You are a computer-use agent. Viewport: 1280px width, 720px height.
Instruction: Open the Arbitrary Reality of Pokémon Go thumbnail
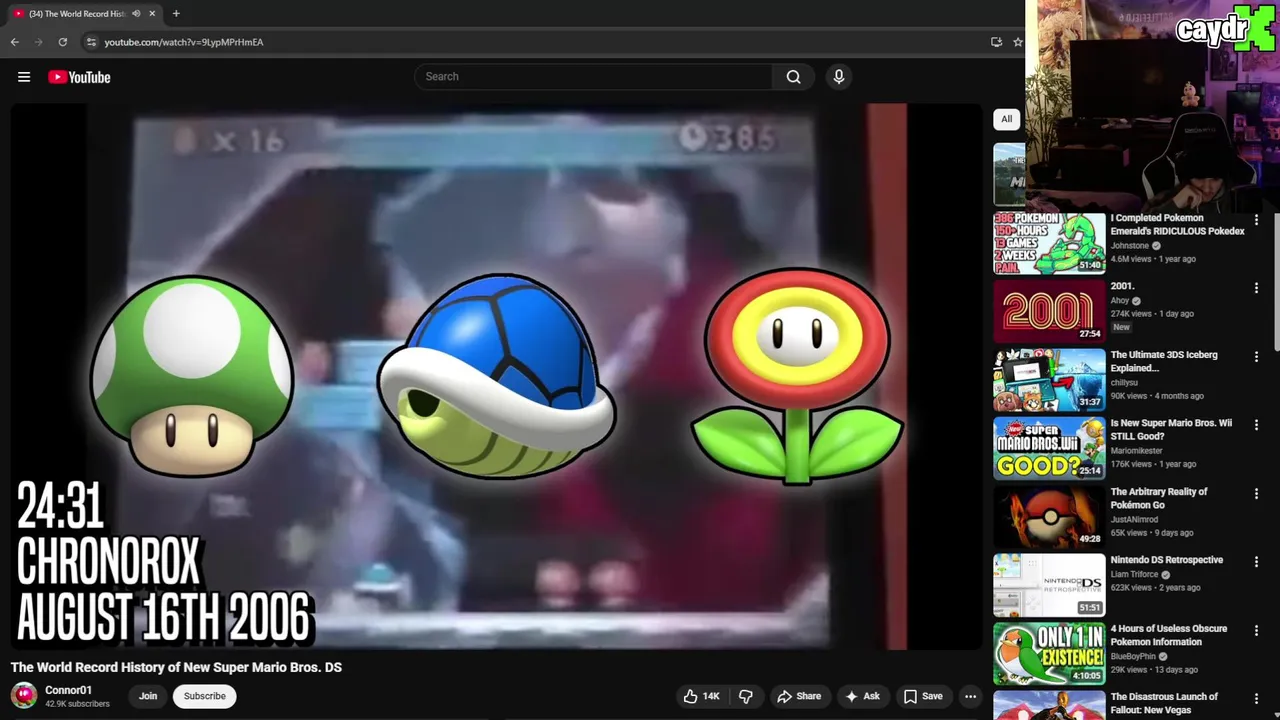(1049, 517)
